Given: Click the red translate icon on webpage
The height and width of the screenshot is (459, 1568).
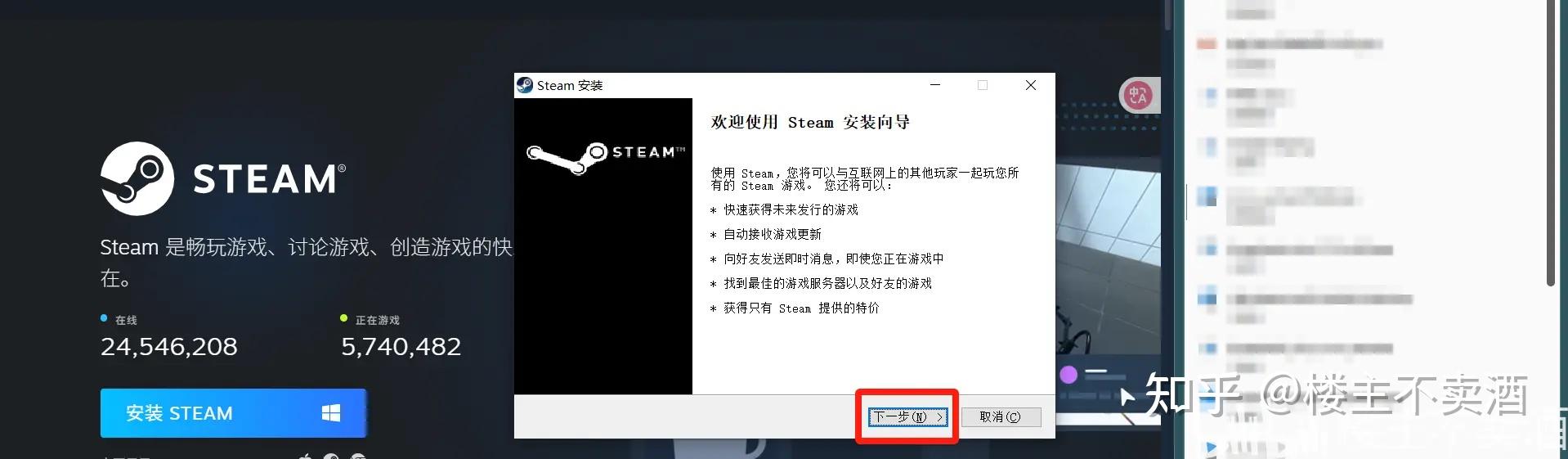Looking at the screenshot, I should 1138,96.
